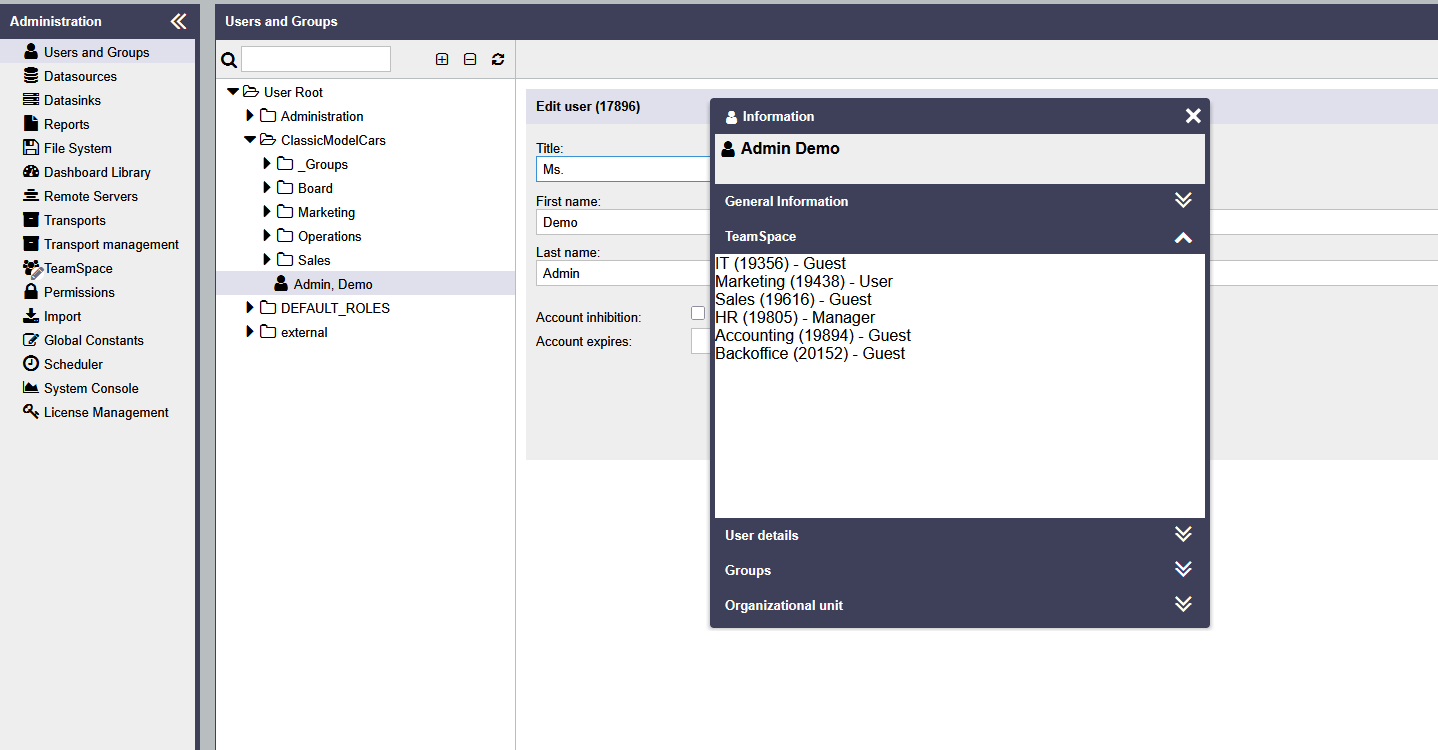Screen dimensions: 1438x750
Task: Click the Account expires input field
Action: tap(701, 341)
